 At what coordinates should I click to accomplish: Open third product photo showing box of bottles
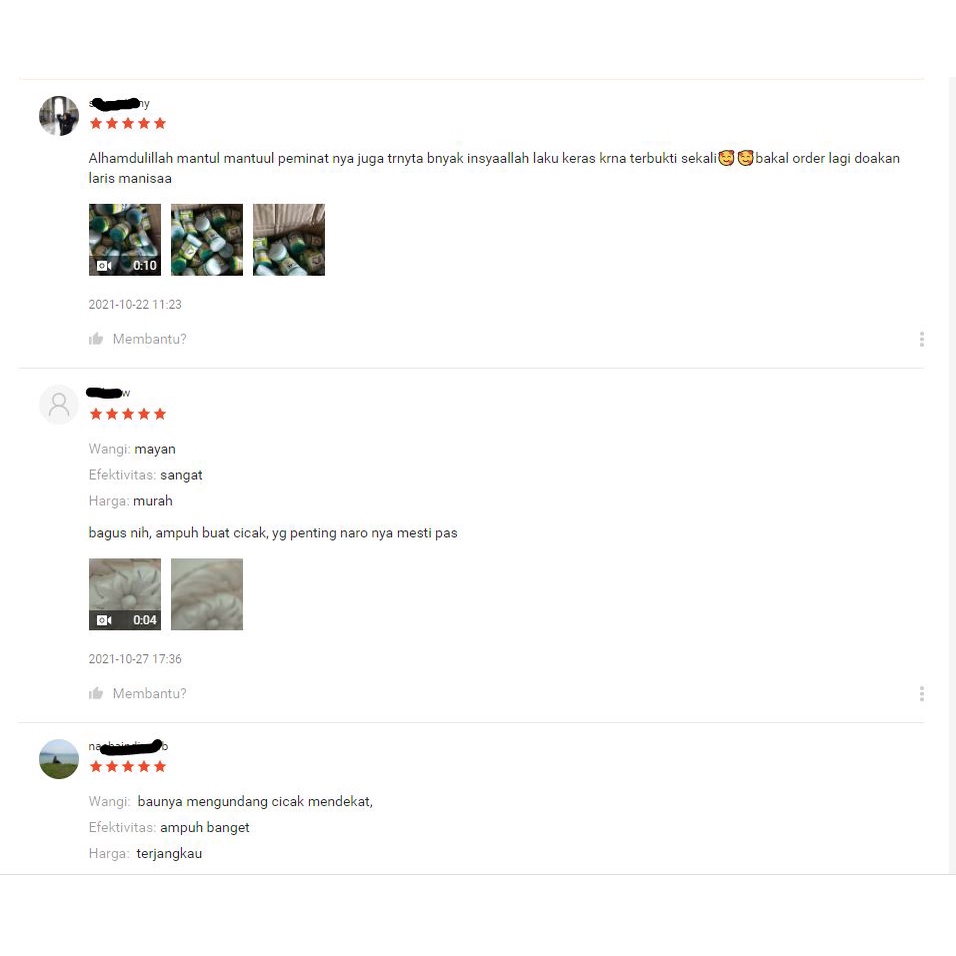[x=289, y=240]
